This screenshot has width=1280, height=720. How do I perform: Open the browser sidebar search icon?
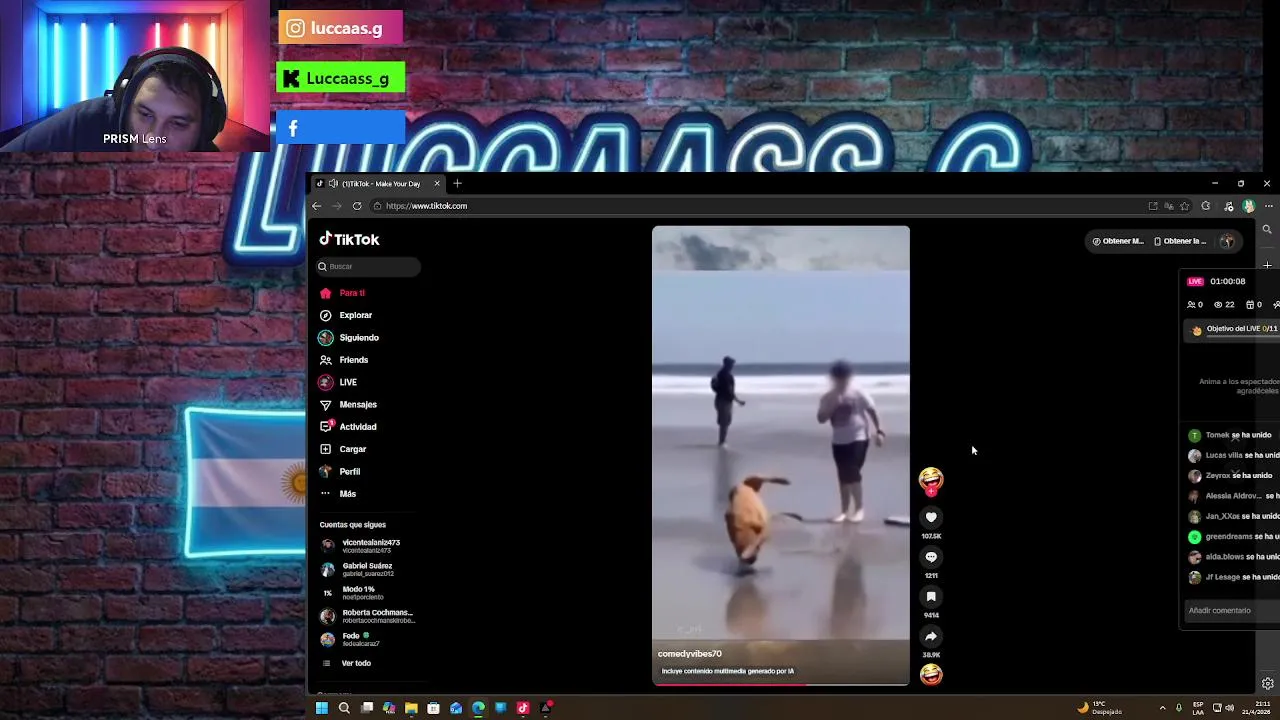click(x=1267, y=229)
